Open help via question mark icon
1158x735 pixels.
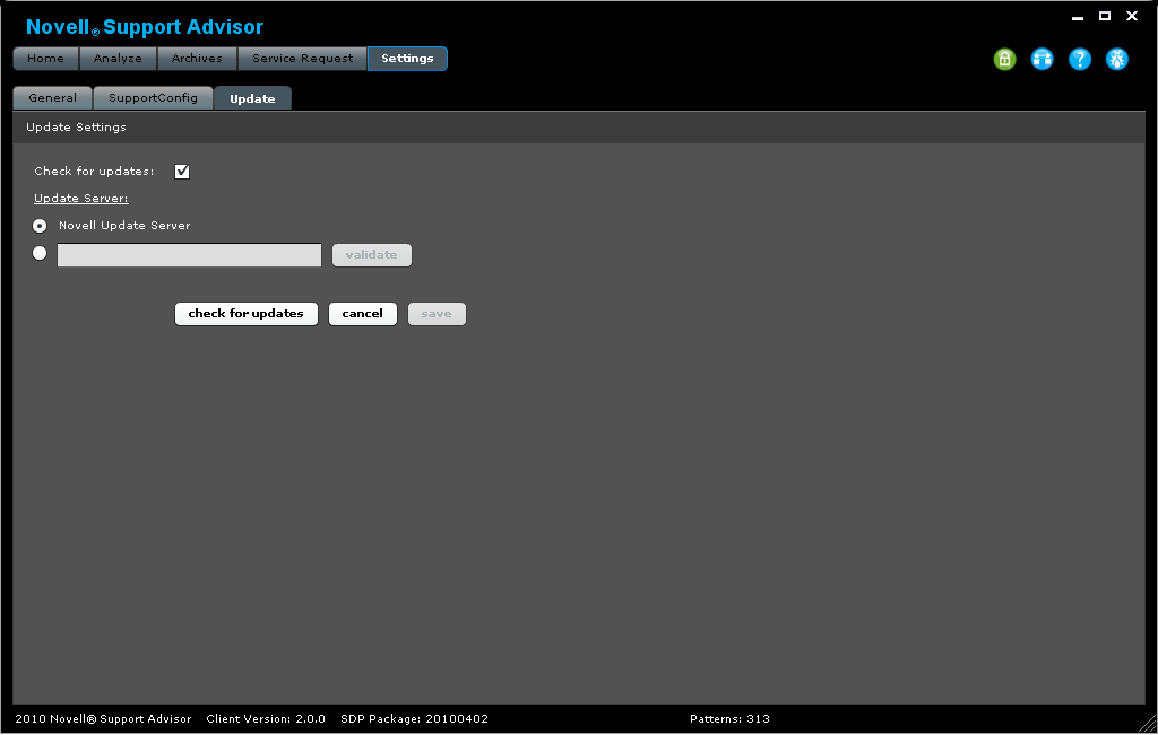click(1080, 59)
